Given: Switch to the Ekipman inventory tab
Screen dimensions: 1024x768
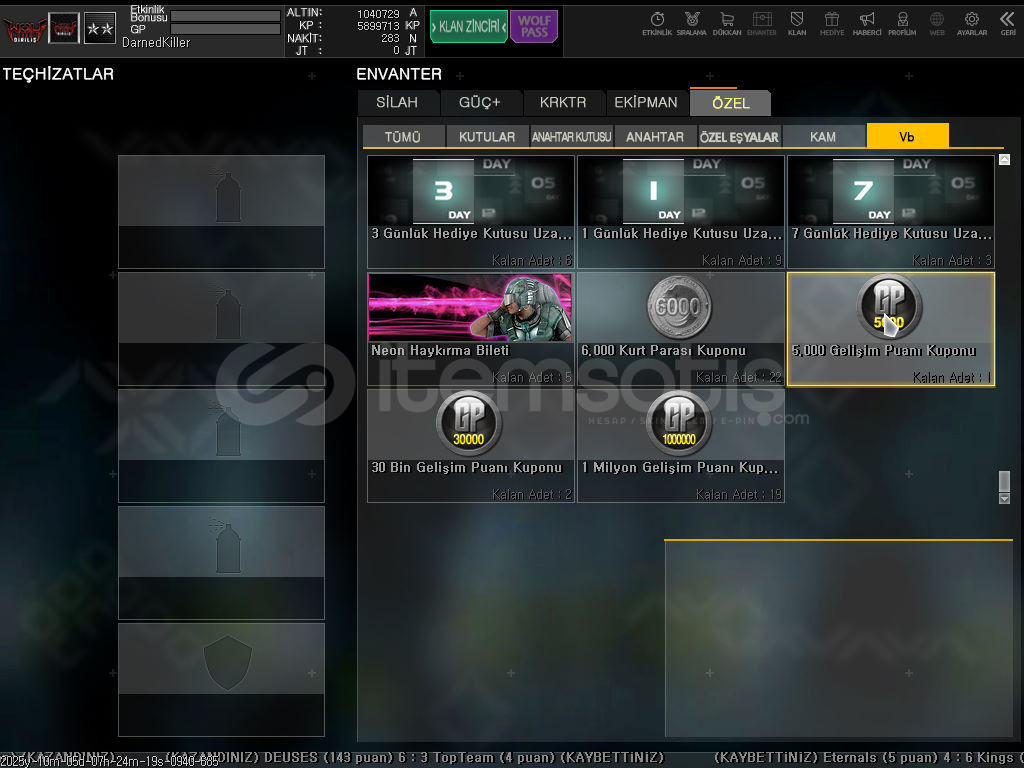Looking at the screenshot, I should point(645,102).
